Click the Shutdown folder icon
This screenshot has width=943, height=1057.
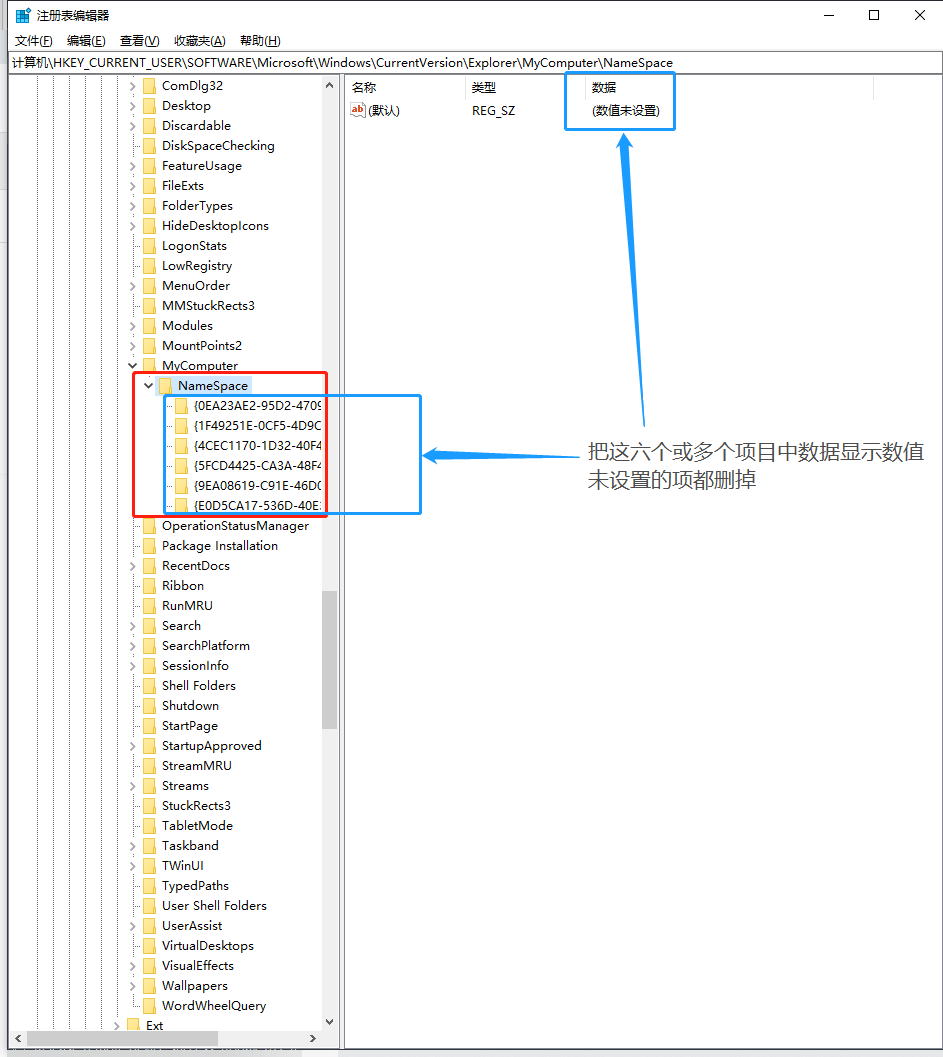[150, 706]
